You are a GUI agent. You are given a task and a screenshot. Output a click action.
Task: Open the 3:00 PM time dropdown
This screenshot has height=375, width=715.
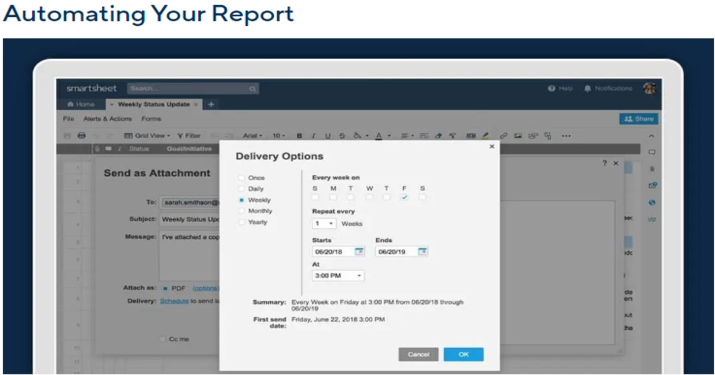click(338, 276)
